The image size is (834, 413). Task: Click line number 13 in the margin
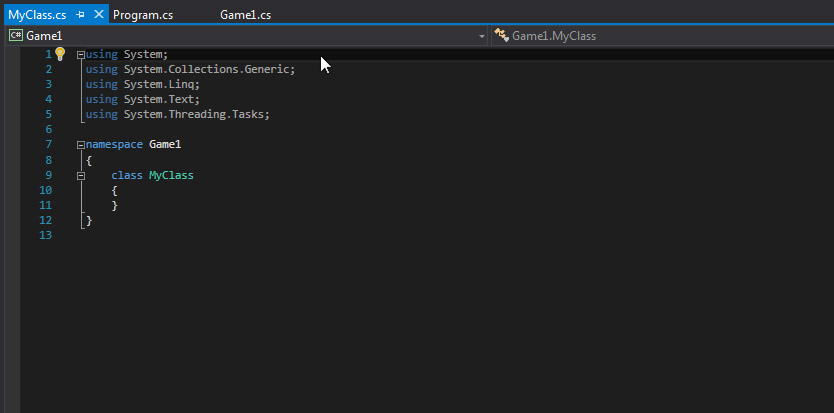[44, 235]
